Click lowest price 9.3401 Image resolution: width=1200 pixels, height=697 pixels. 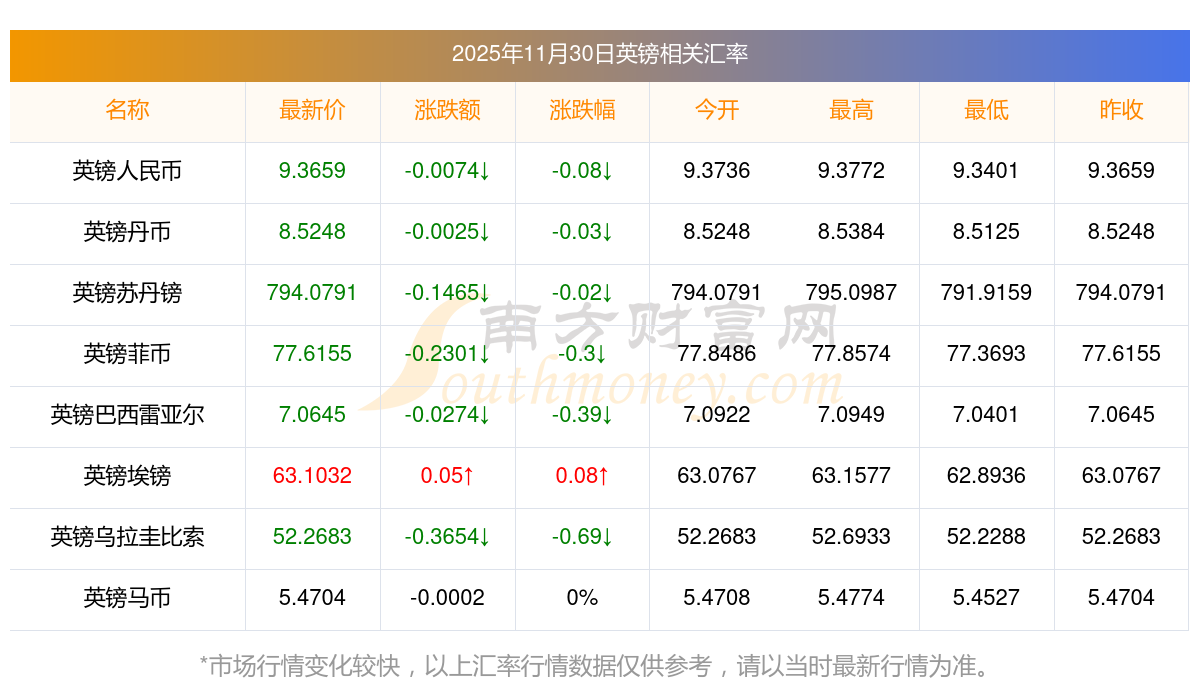coord(986,171)
